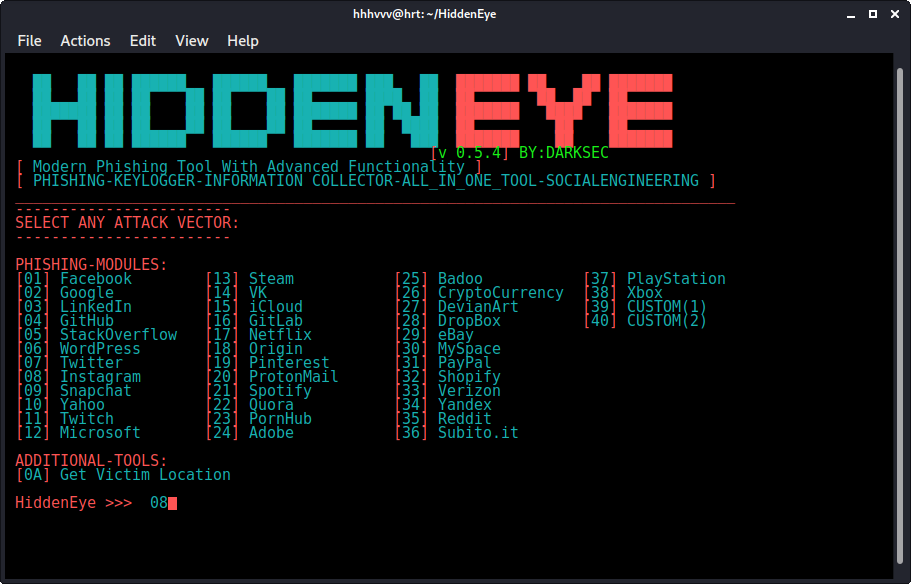Click the text 'LinkedIn'

pos(96,307)
